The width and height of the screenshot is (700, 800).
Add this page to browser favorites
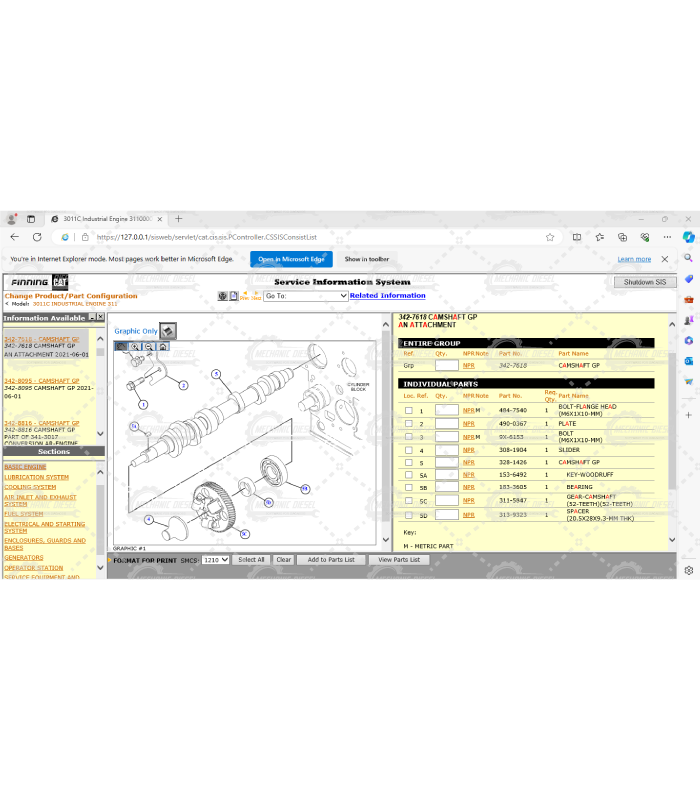point(550,237)
